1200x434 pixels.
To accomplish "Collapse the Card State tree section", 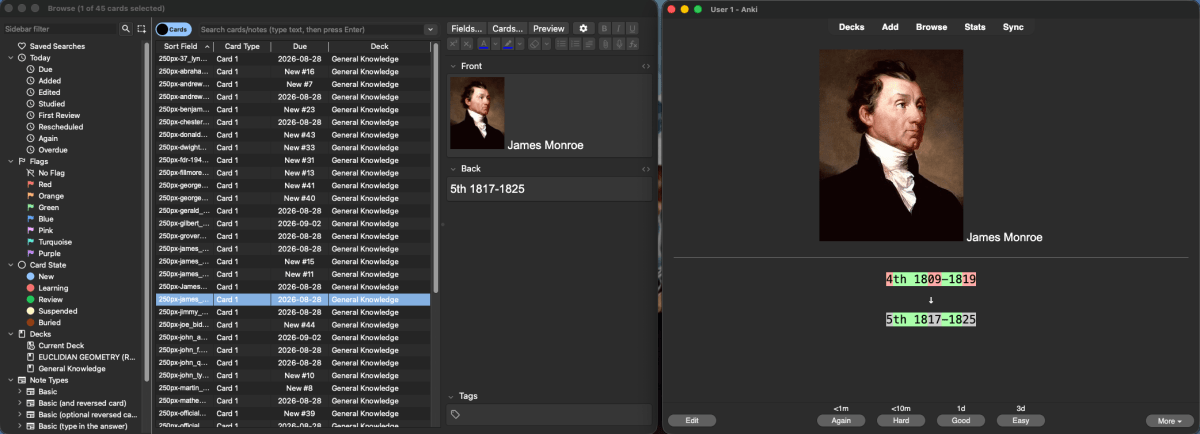I will point(10,265).
